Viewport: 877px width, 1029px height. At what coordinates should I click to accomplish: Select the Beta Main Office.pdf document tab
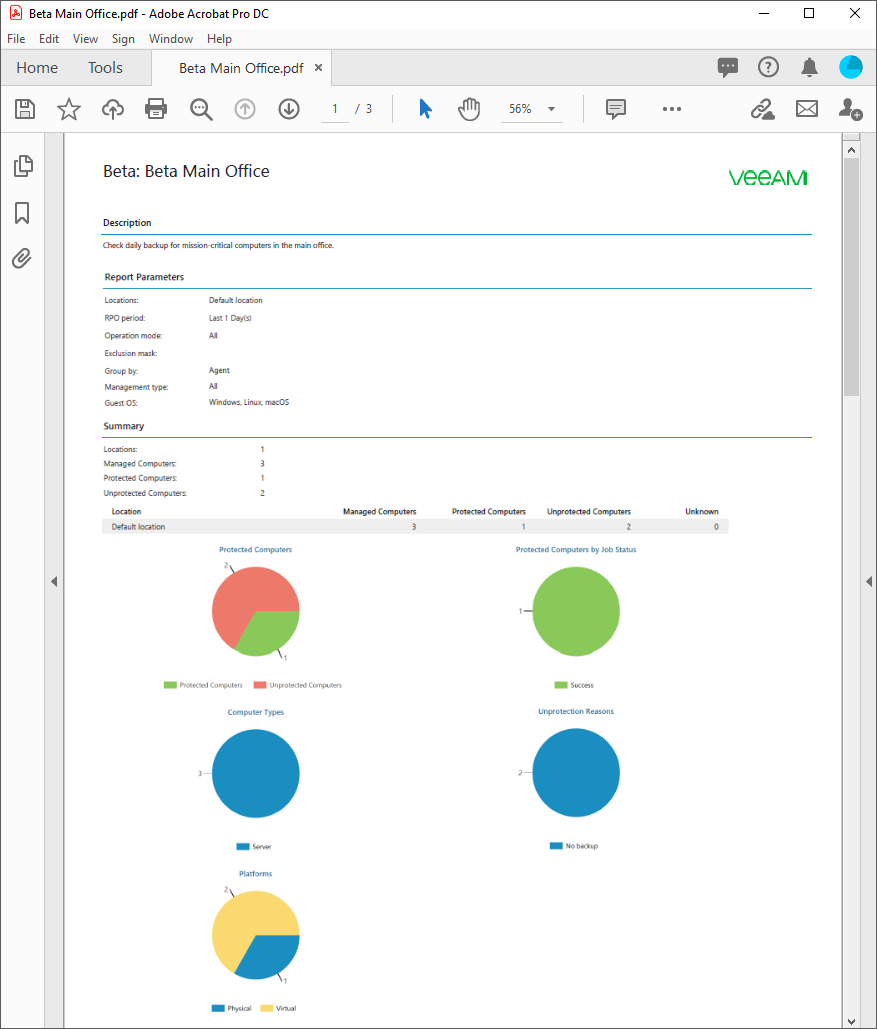click(x=241, y=68)
